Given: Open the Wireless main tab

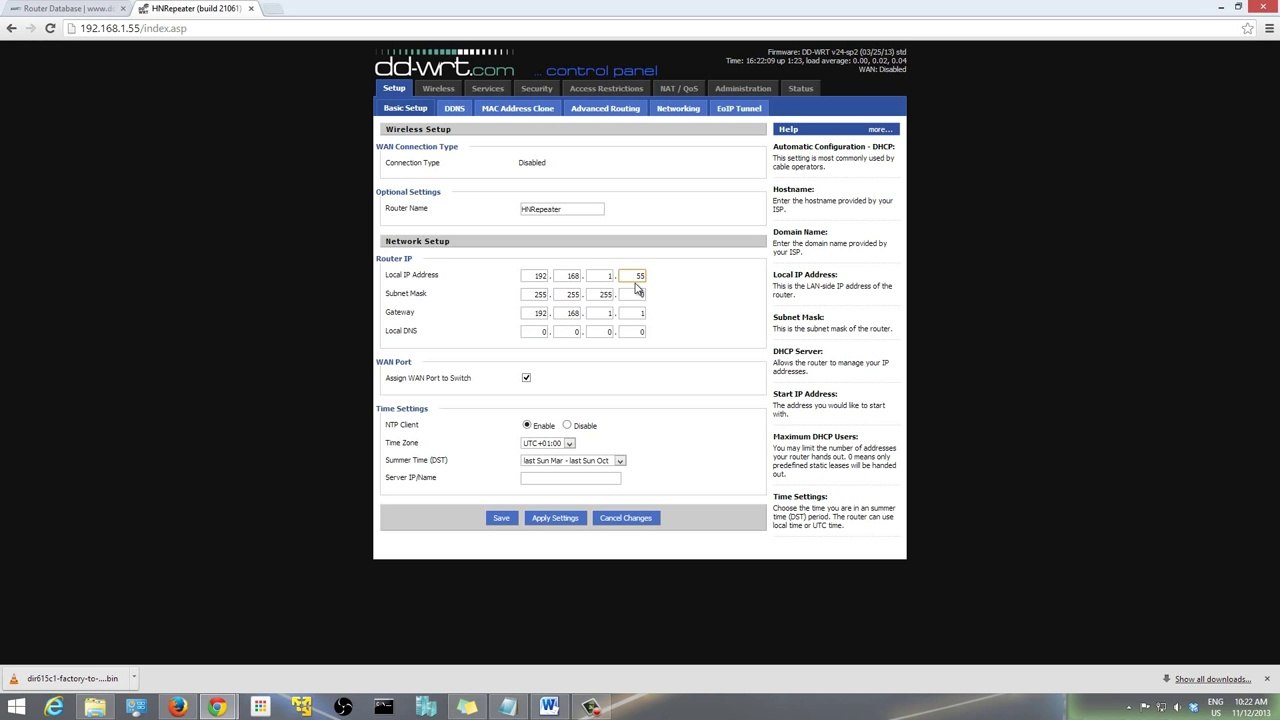Looking at the screenshot, I should (438, 89).
